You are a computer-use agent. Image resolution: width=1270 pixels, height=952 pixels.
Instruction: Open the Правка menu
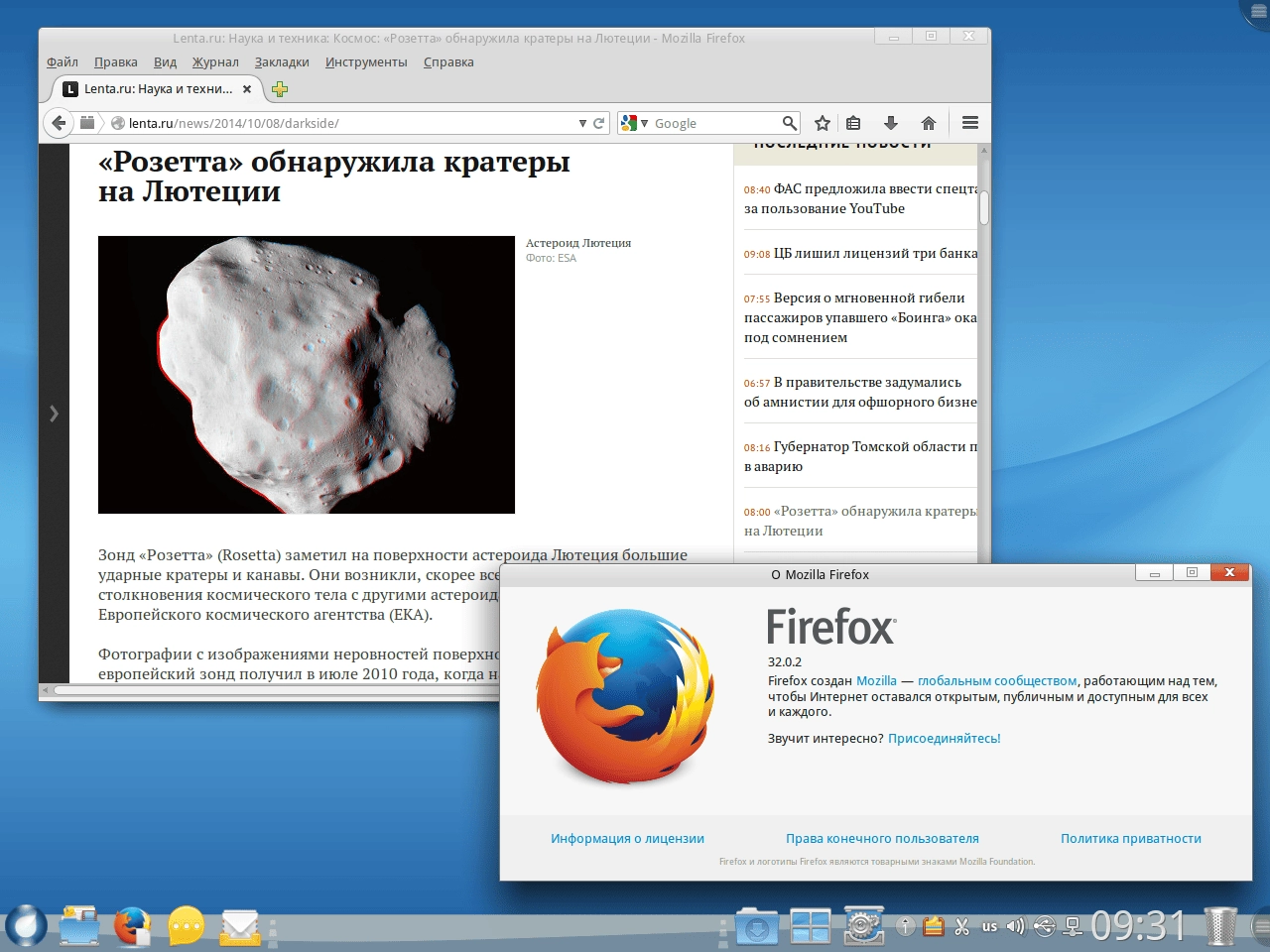(116, 61)
